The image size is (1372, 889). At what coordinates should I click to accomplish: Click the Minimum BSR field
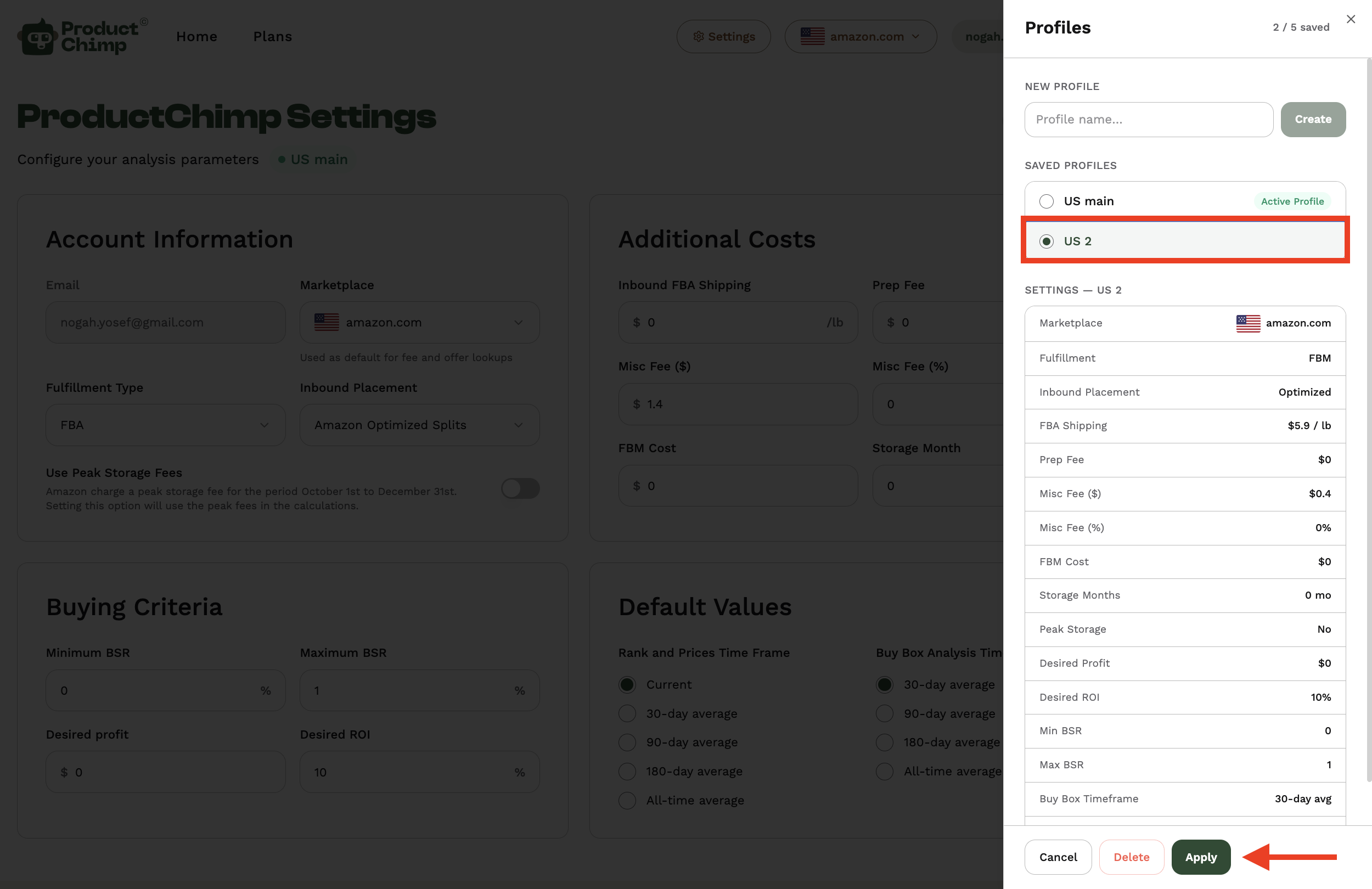[x=165, y=690]
